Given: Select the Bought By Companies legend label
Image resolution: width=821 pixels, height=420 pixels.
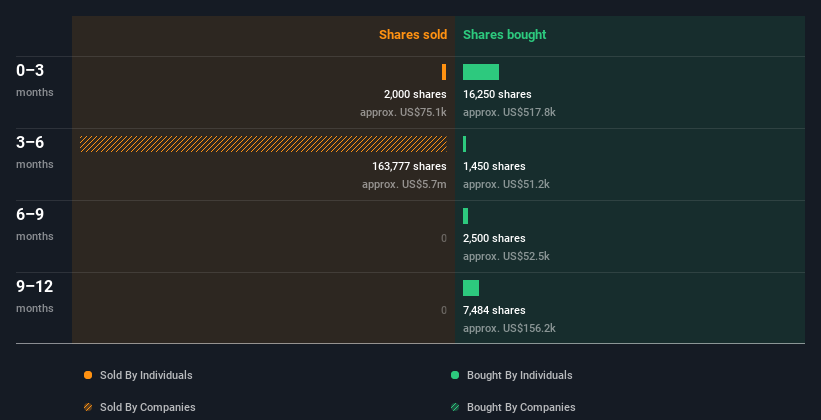Looking at the screenshot, I should pos(521,407).
